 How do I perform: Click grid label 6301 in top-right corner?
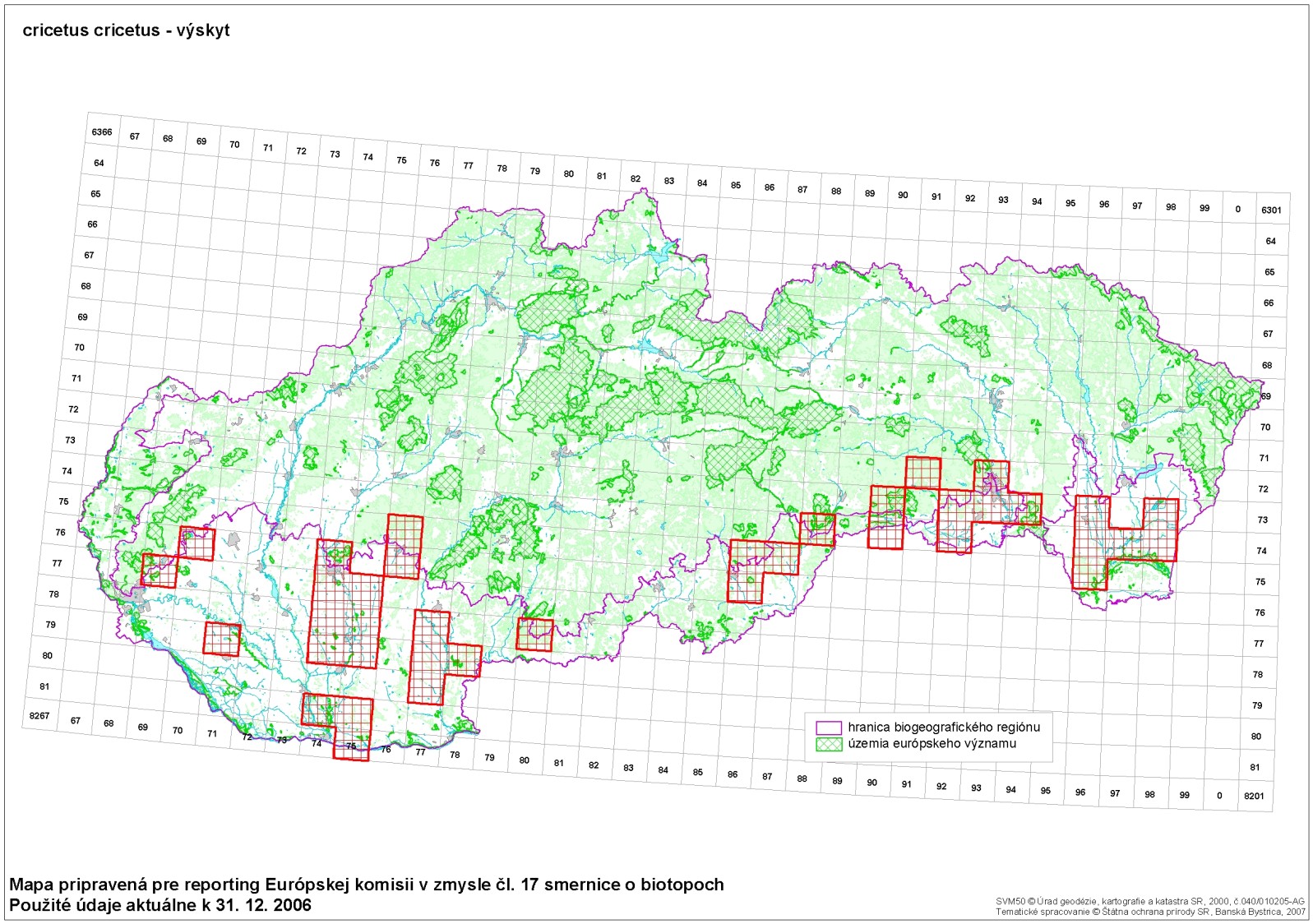tap(1271, 210)
